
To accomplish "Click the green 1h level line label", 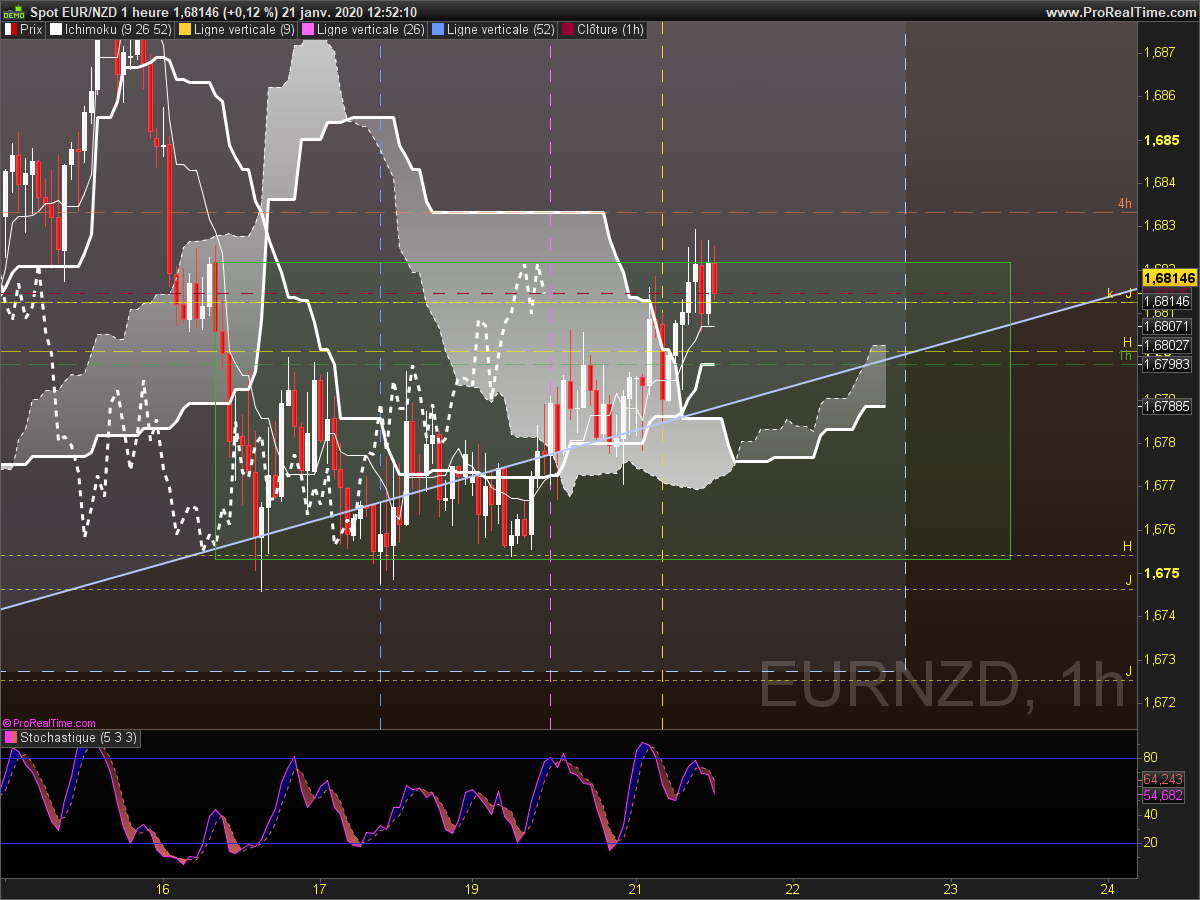I will point(1125,355).
